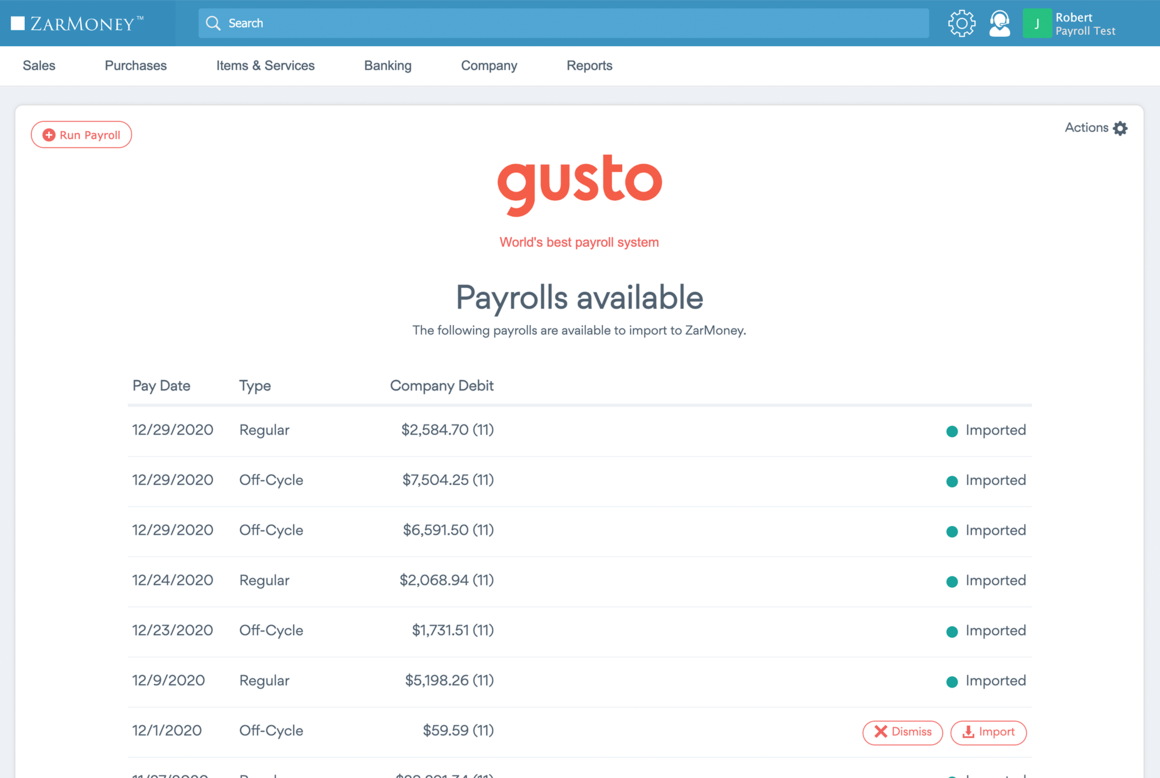Viewport: 1160px width, 778px height.
Task: Click the green J user avatar
Action: coord(1036,23)
